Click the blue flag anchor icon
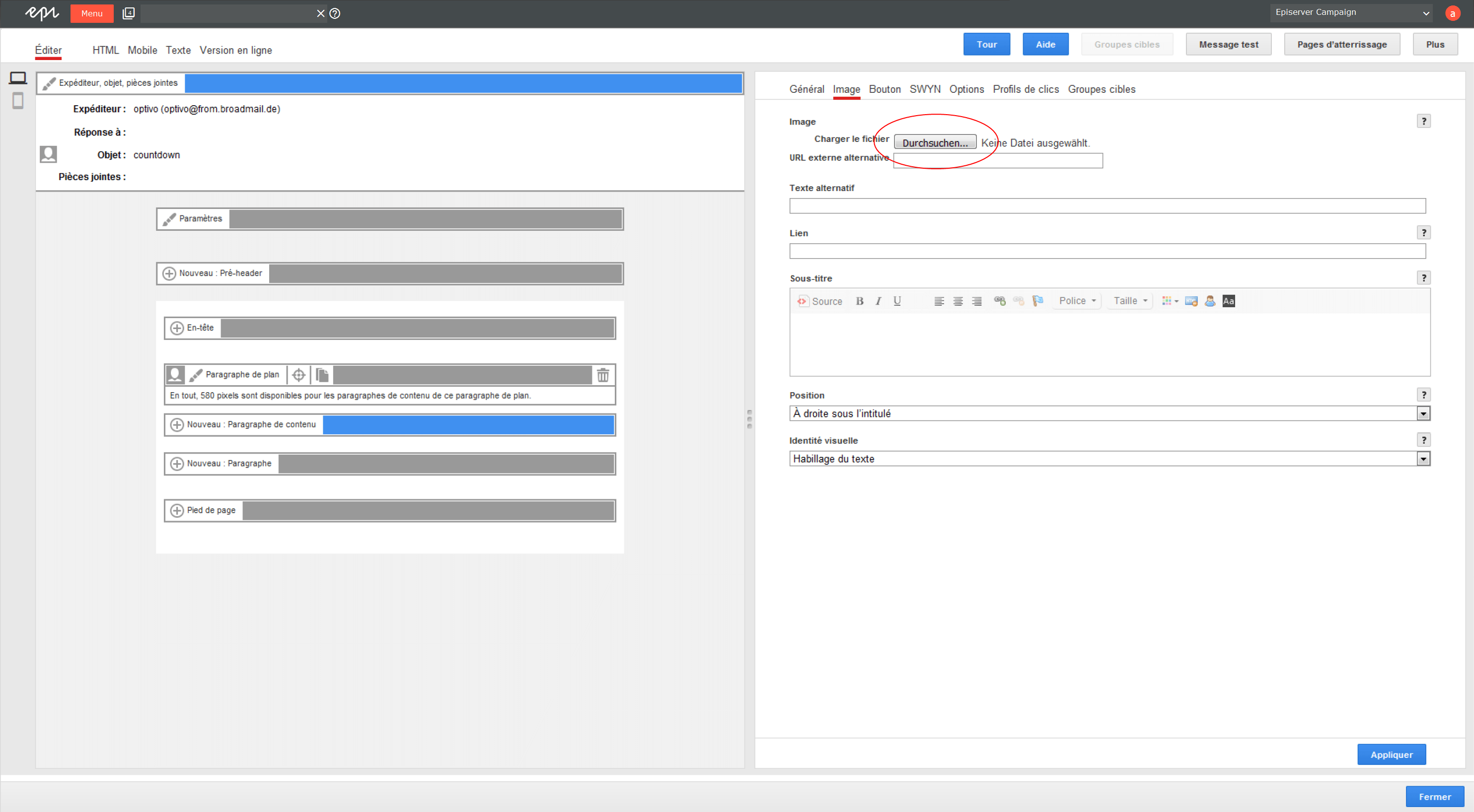 1037,301
